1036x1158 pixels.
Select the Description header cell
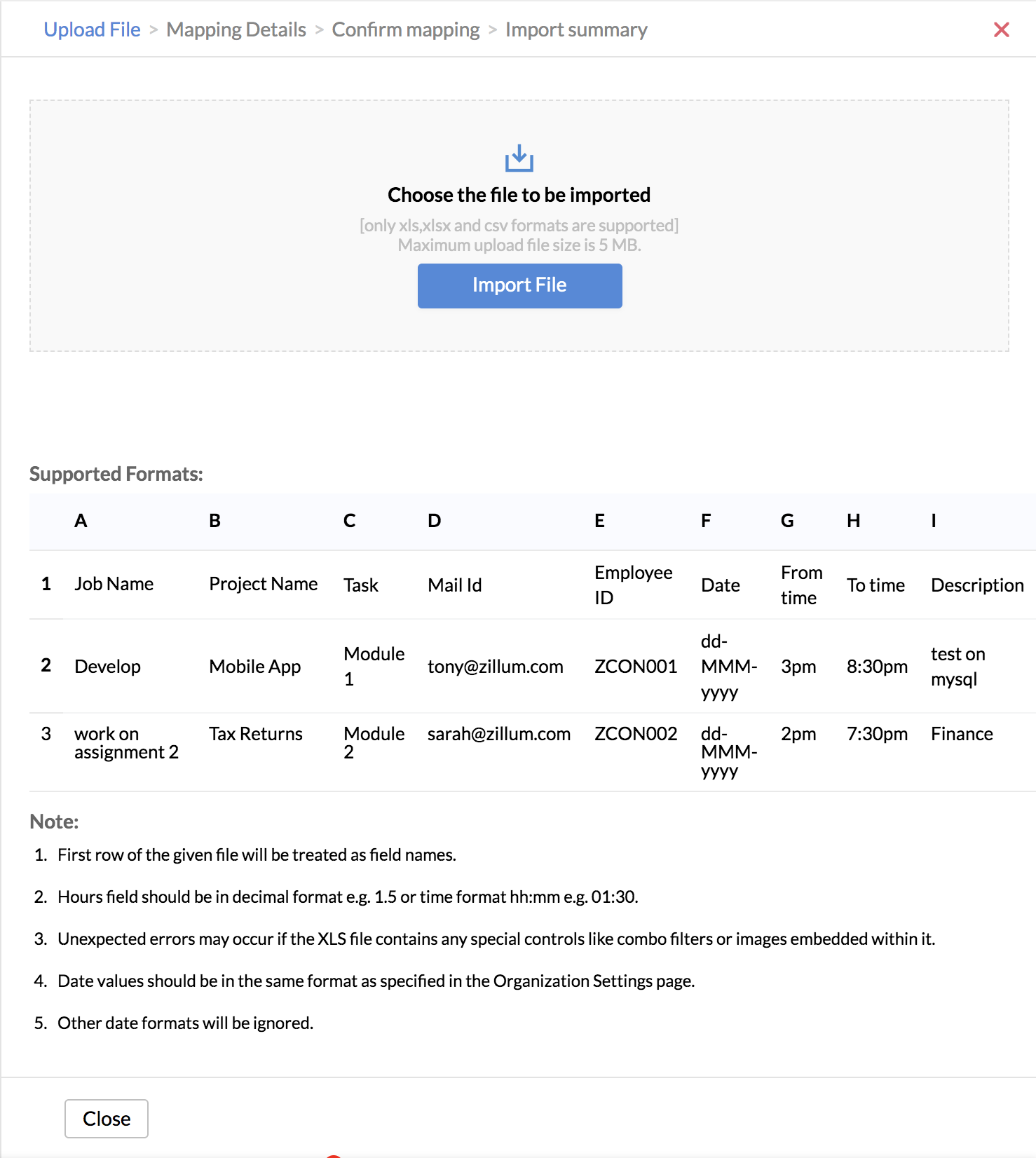click(977, 585)
